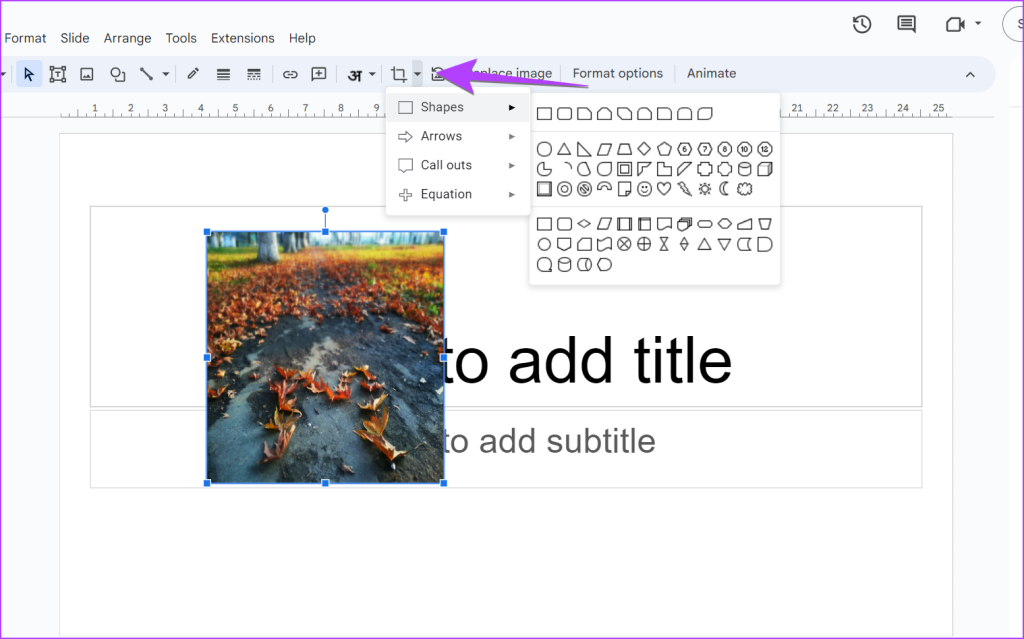Image resolution: width=1024 pixels, height=639 pixels.
Task: Select the heart shape mask
Action: pos(664,189)
